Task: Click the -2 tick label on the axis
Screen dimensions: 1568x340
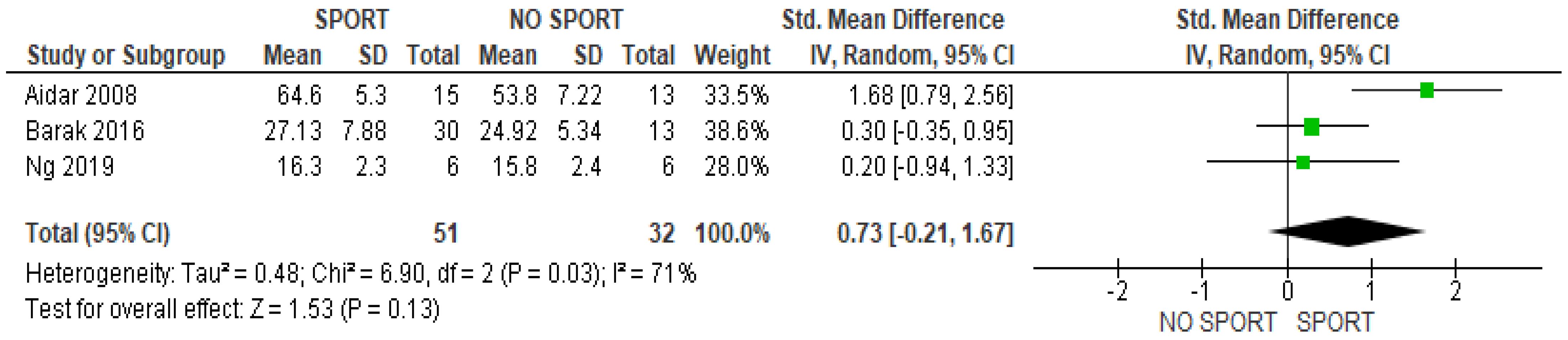Action: [x=1117, y=292]
